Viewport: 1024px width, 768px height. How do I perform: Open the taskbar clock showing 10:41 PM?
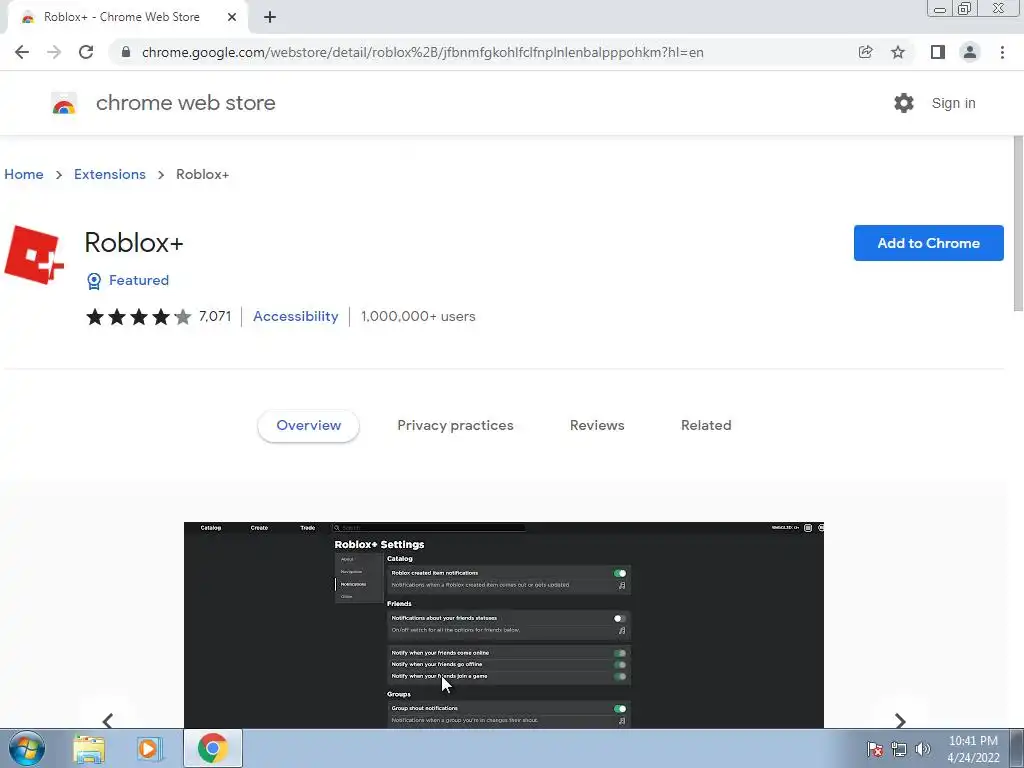pyautogui.click(x=973, y=749)
